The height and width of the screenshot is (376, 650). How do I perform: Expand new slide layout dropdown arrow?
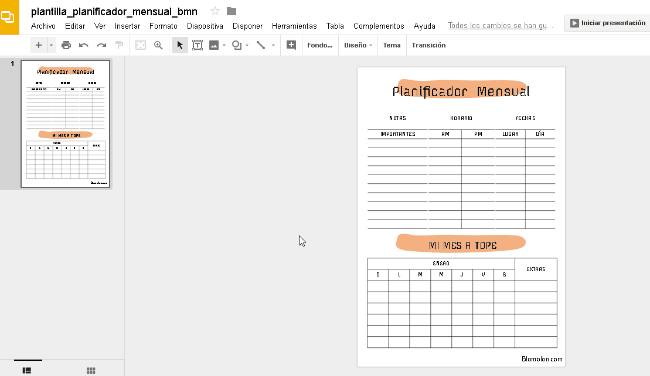click(x=51, y=45)
